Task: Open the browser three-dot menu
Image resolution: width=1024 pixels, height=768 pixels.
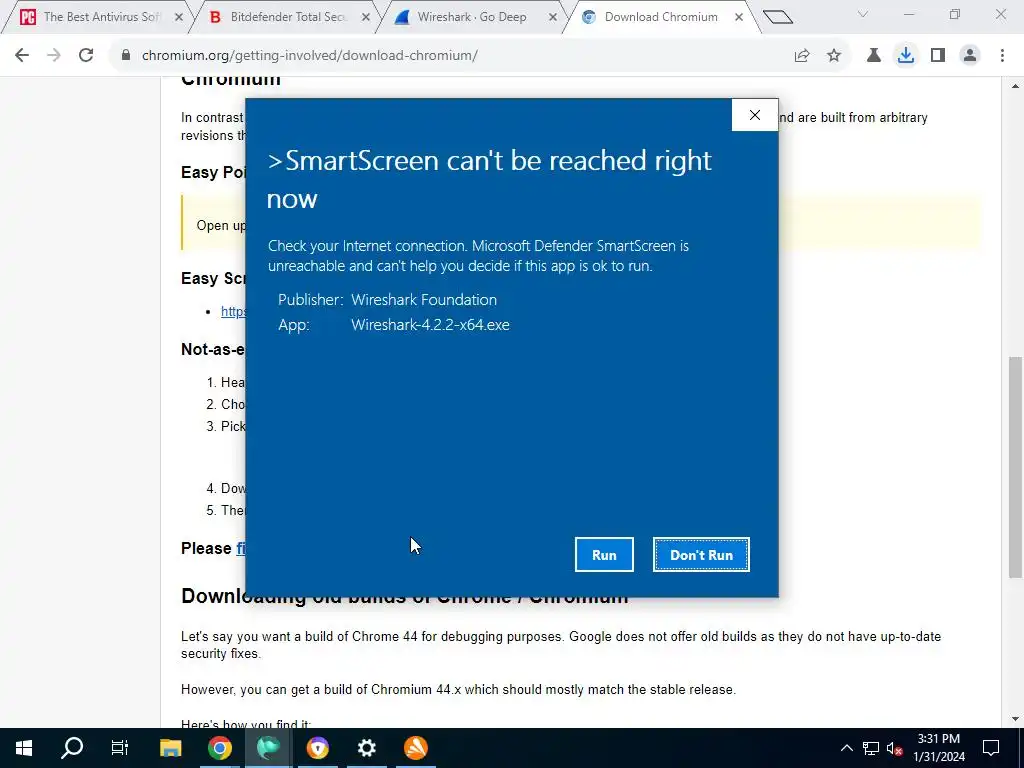Action: (x=1002, y=56)
